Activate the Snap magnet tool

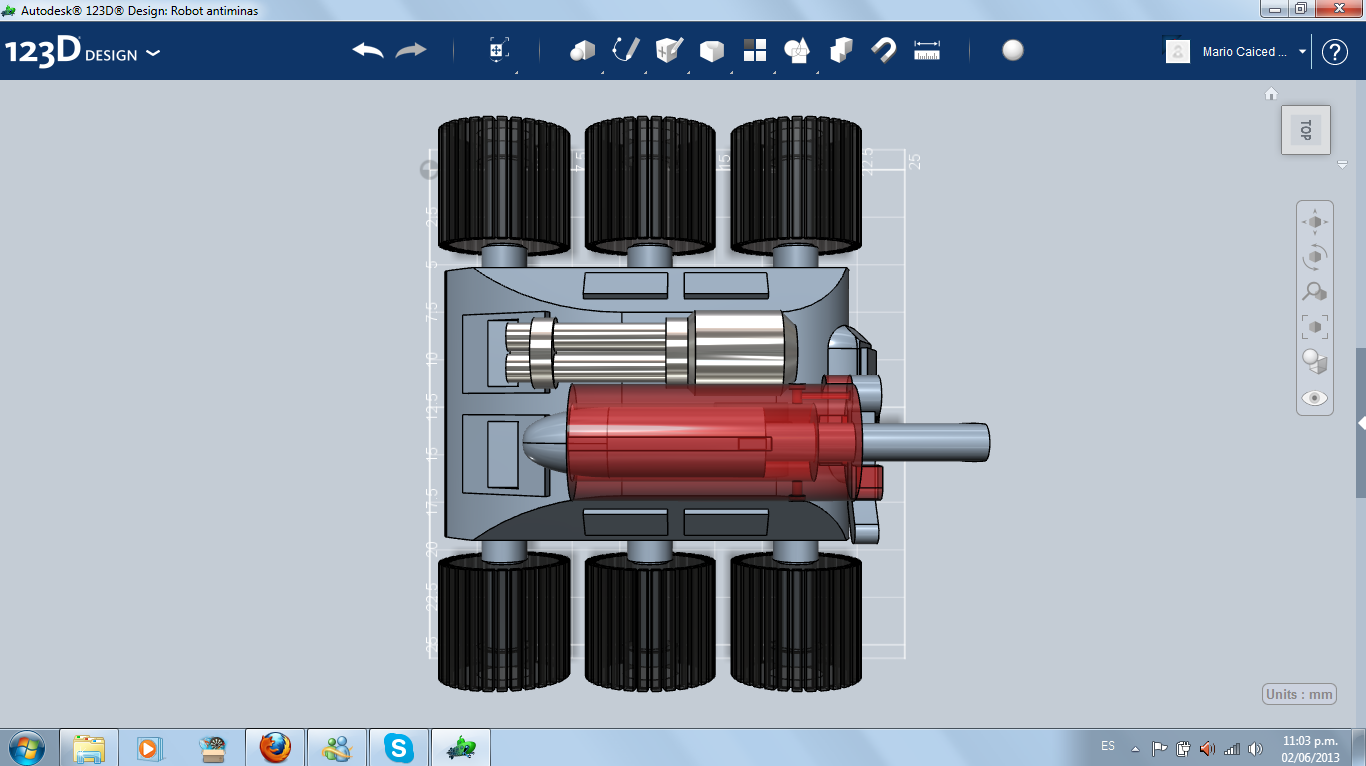tap(884, 51)
